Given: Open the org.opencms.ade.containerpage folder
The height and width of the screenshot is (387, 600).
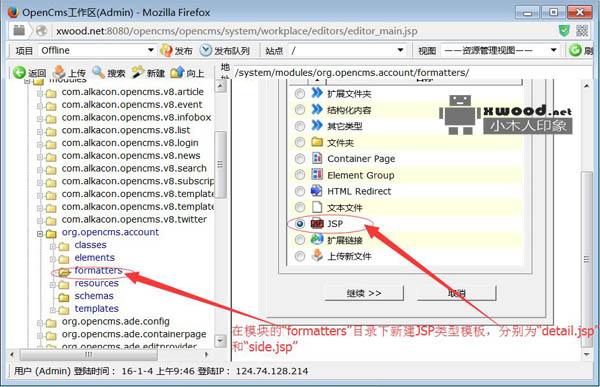Looking at the screenshot, I should (x=134, y=334).
